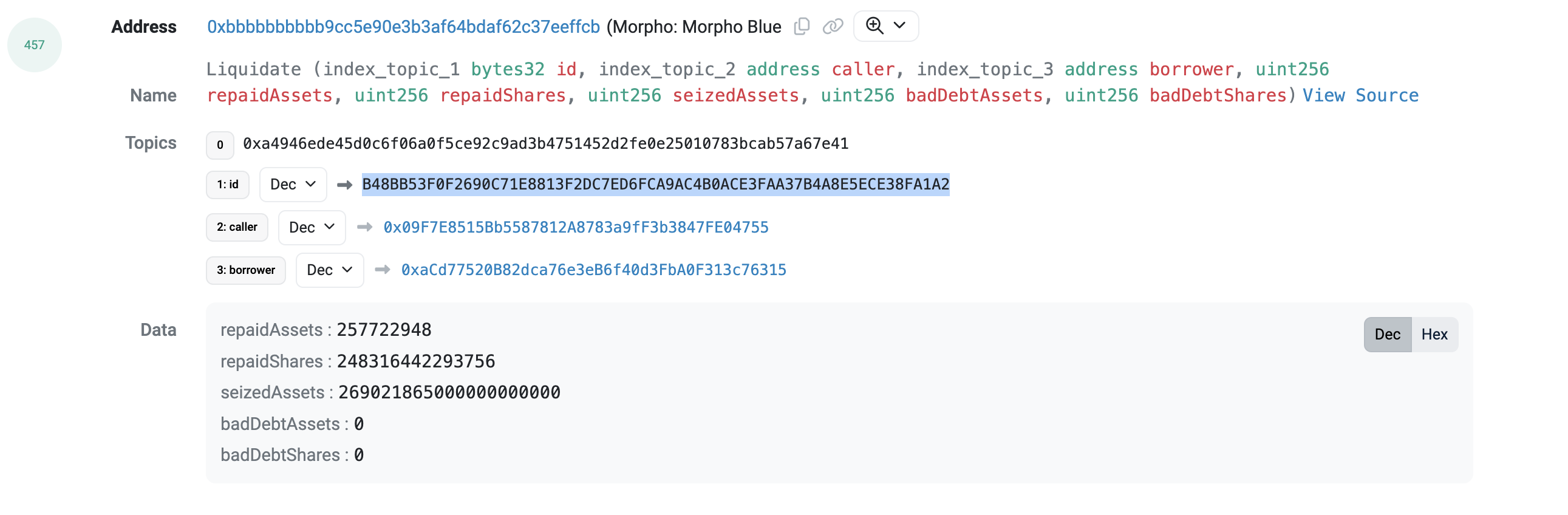Open the Dec dropdown for the caller topic
Image resolution: width=1568 pixels, height=515 pixels.
(312, 227)
